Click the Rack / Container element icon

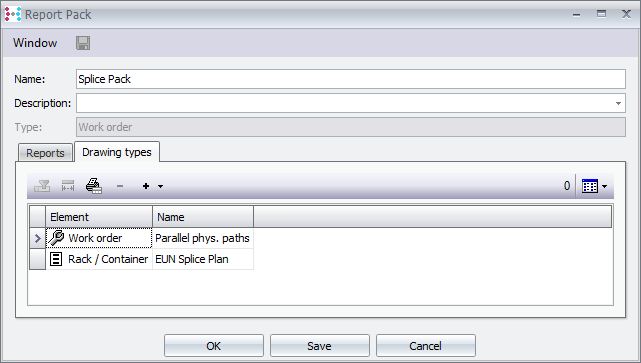tap(56, 259)
